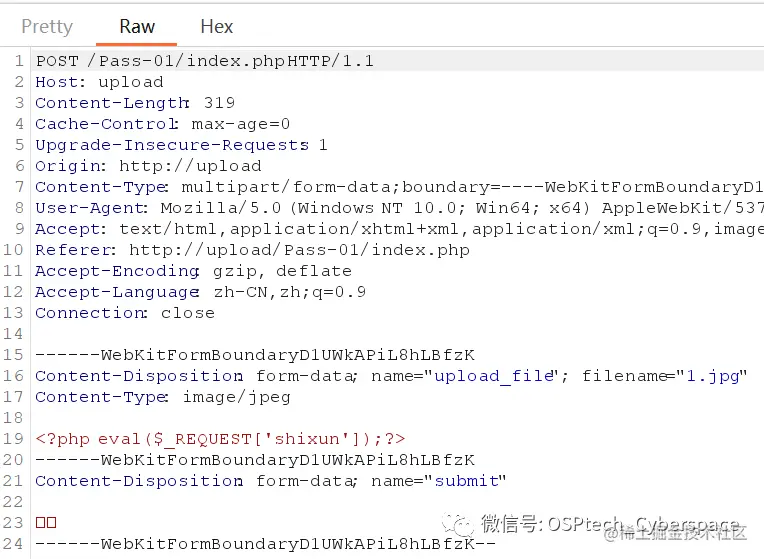Image resolution: width=764 pixels, height=559 pixels.
Task: Select the Raw tab
Action: pyautogui.click(x=137, y=26)
